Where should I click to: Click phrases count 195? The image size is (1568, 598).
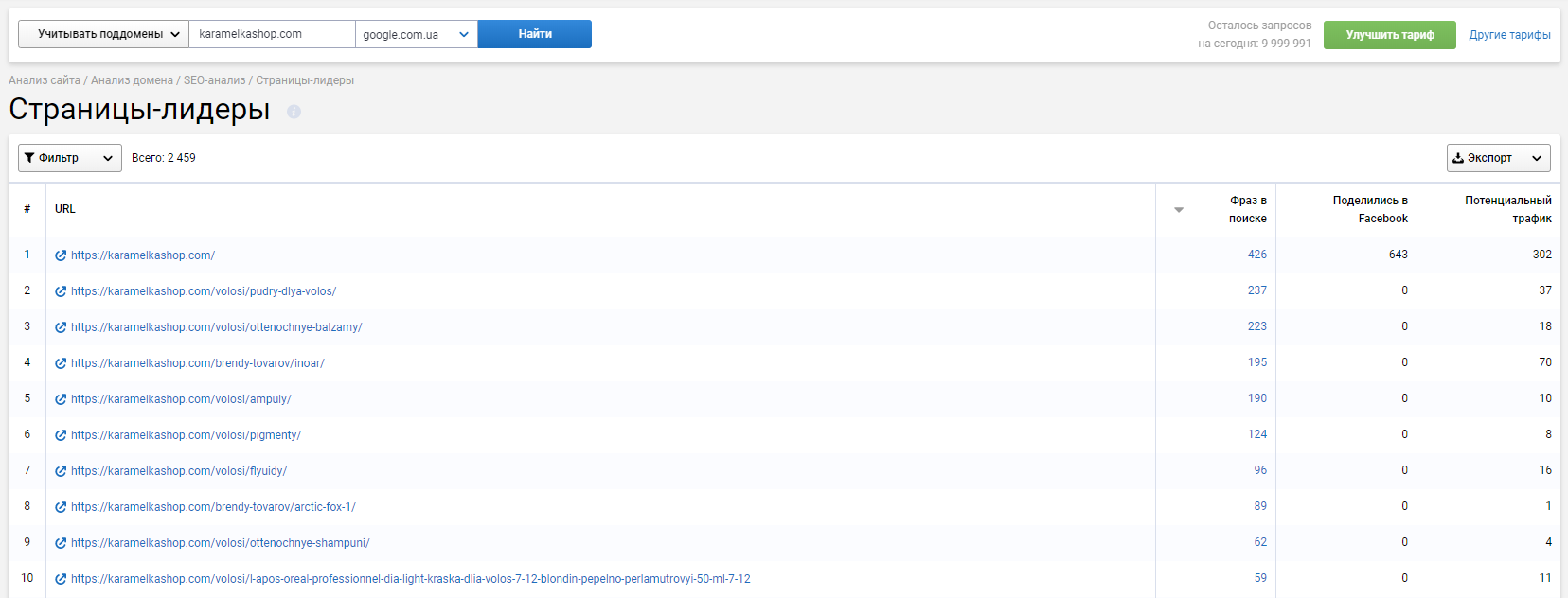click(x=1256, y=362)
